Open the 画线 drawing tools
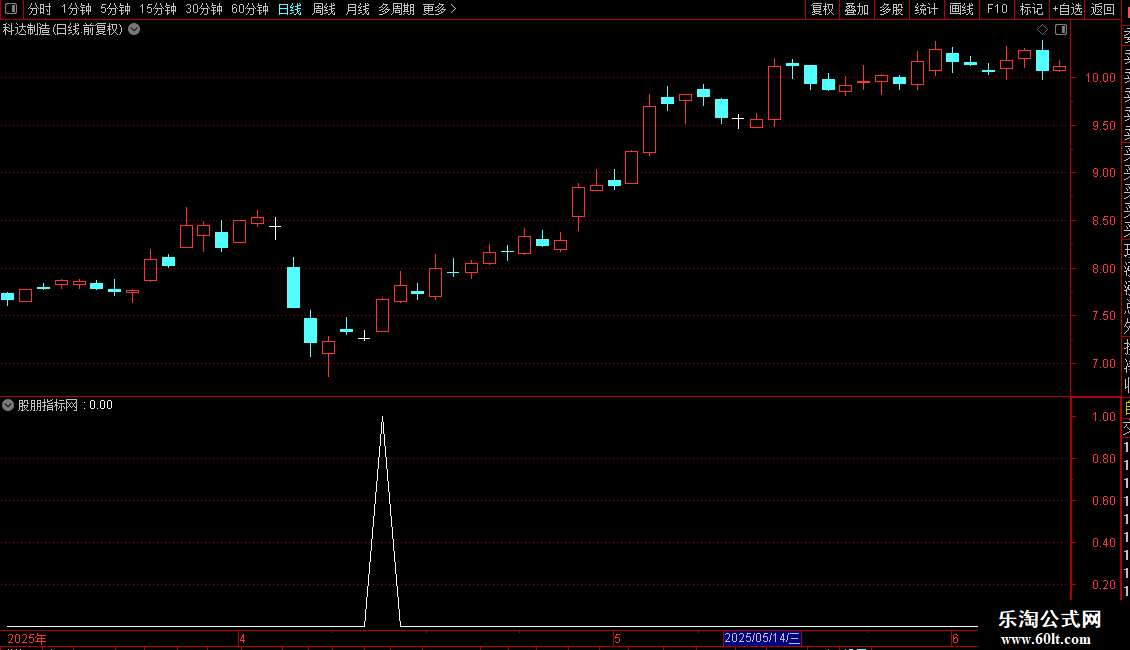 pyautogui.click(x=961, y=9)
